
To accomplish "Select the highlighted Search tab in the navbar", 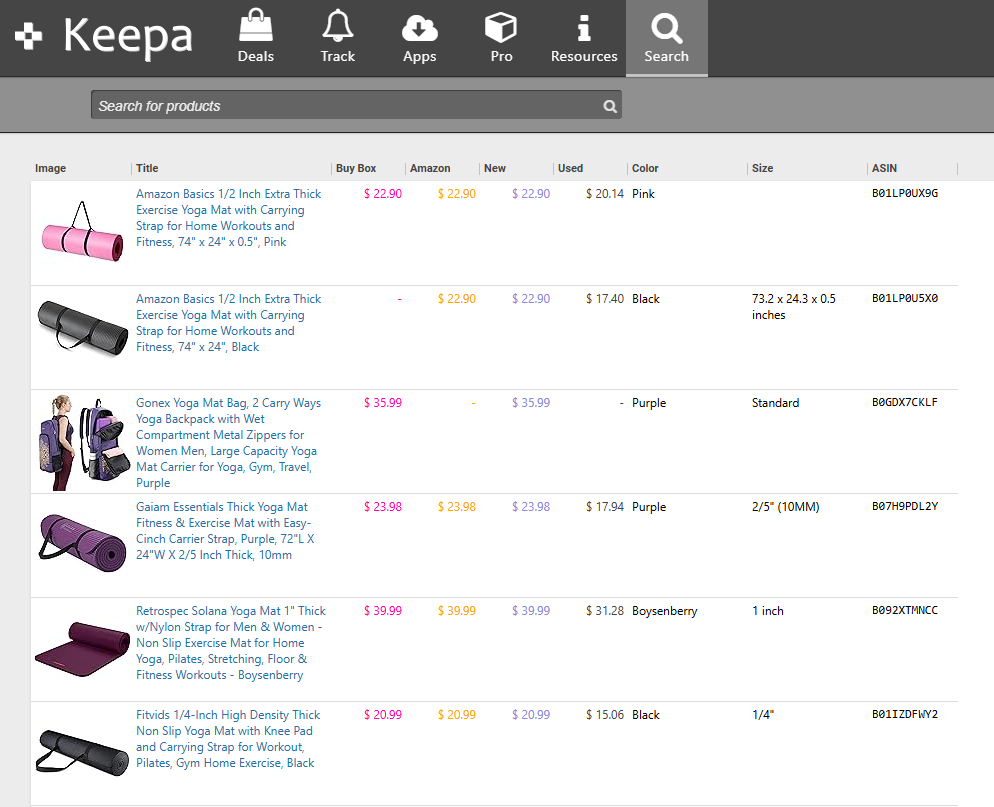I will [x=666, y=38].
